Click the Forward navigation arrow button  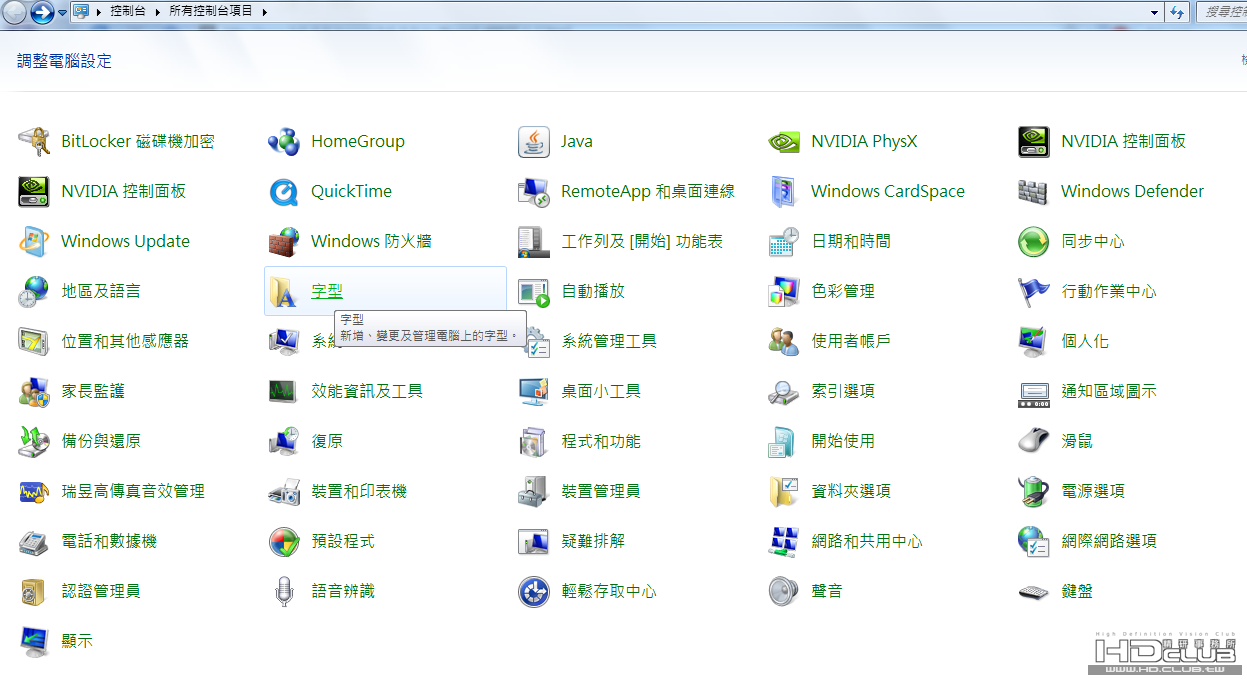[x=41, y=13]
